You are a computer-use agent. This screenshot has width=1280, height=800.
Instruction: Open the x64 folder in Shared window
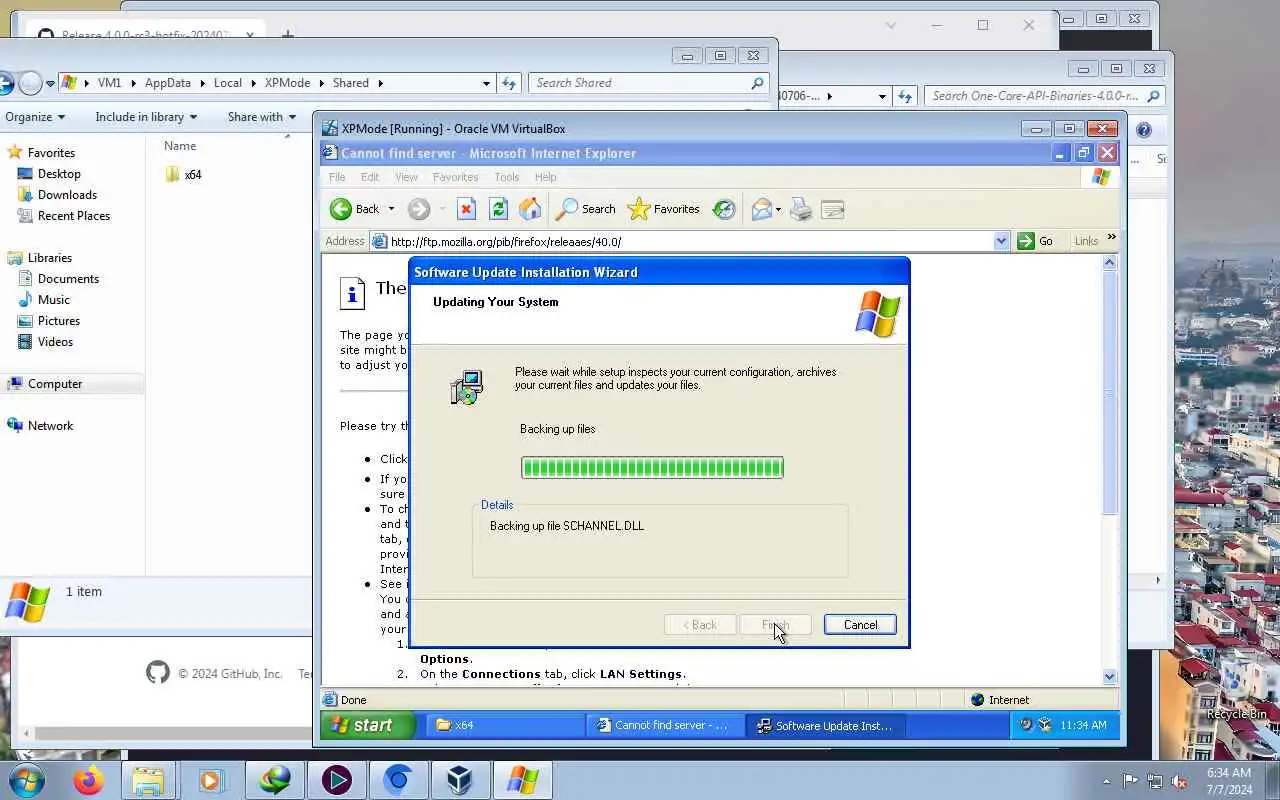point(183,174)
